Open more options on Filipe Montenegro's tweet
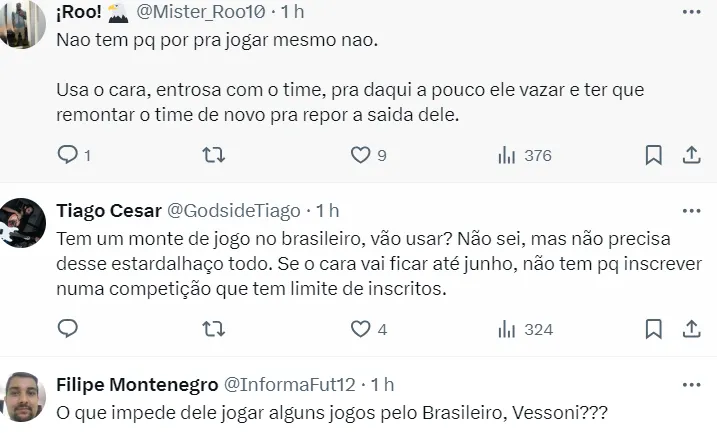The height and width of the screenshot is (433, 717). (691, 384)
